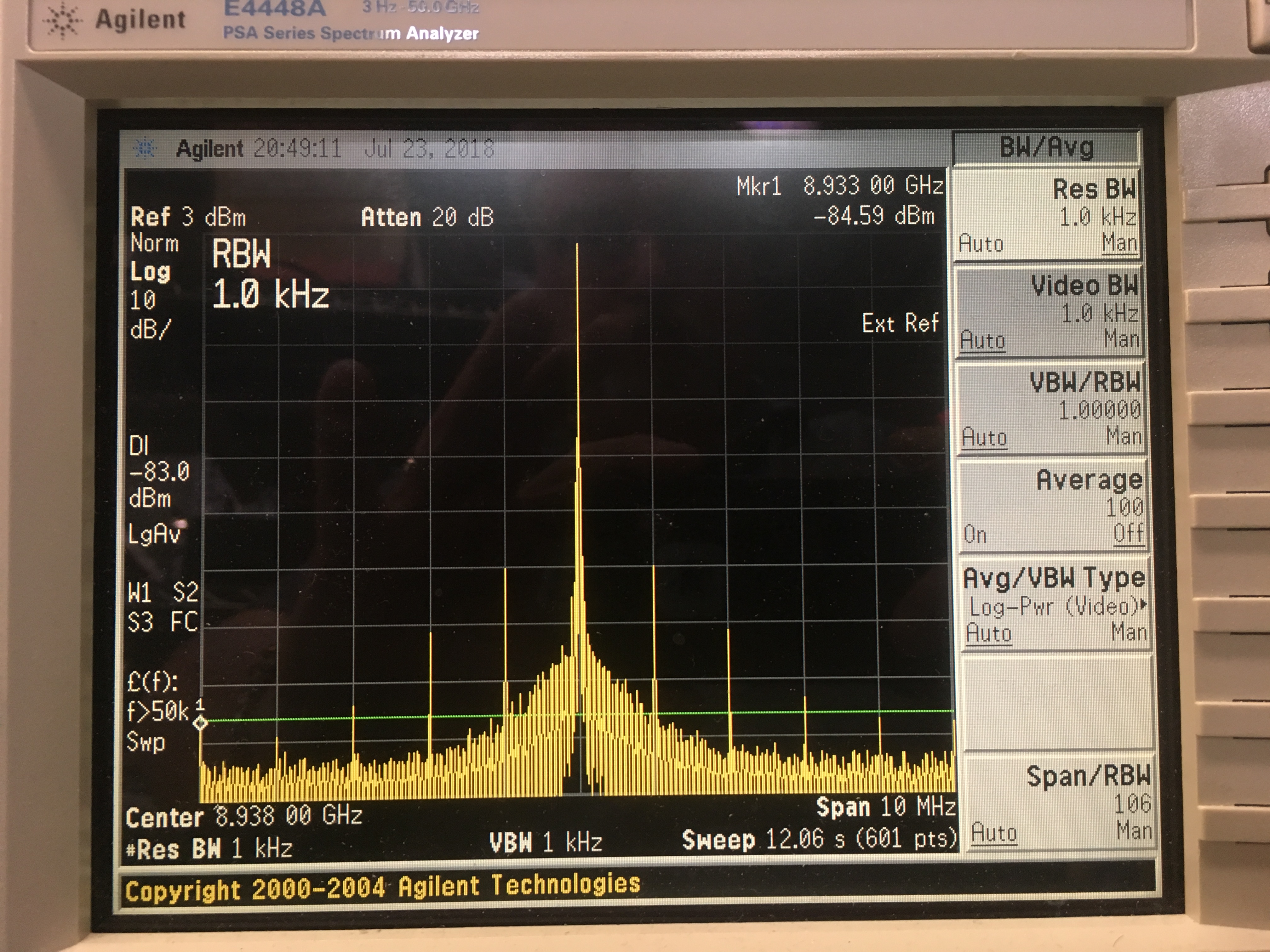This screenshot has width=1270, height=952.
Task: Set Res BW to Auto
Action: pyautogui.click(x=981, y=244)
